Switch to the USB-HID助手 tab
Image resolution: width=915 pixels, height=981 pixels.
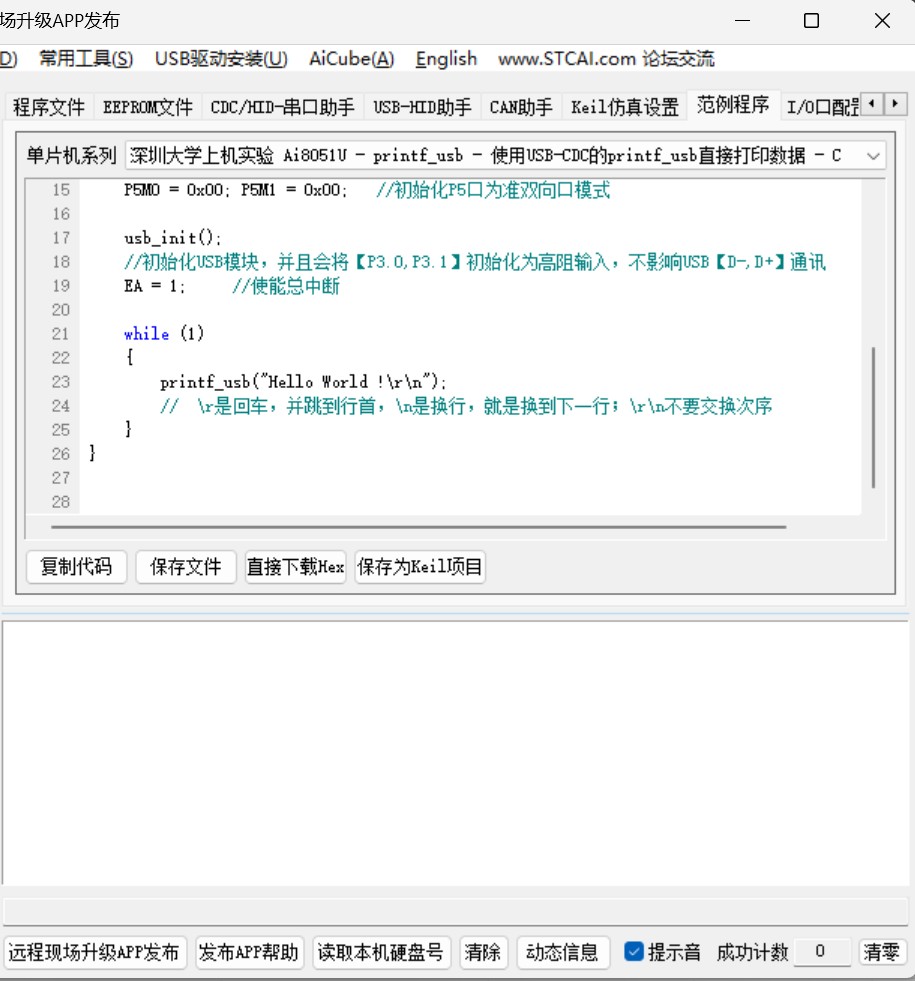[422, 106]
